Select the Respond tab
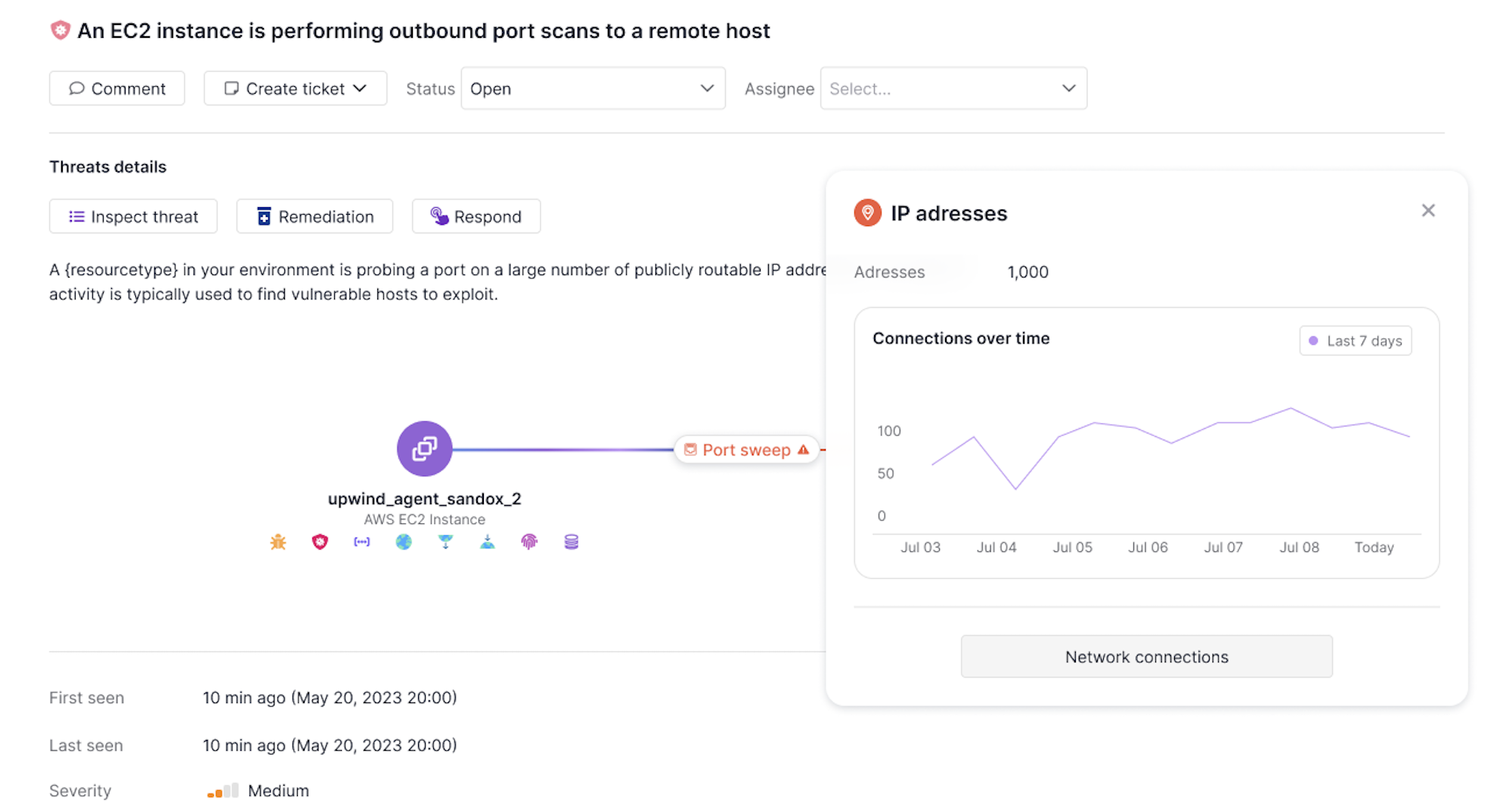 click(x=476, y=216)
